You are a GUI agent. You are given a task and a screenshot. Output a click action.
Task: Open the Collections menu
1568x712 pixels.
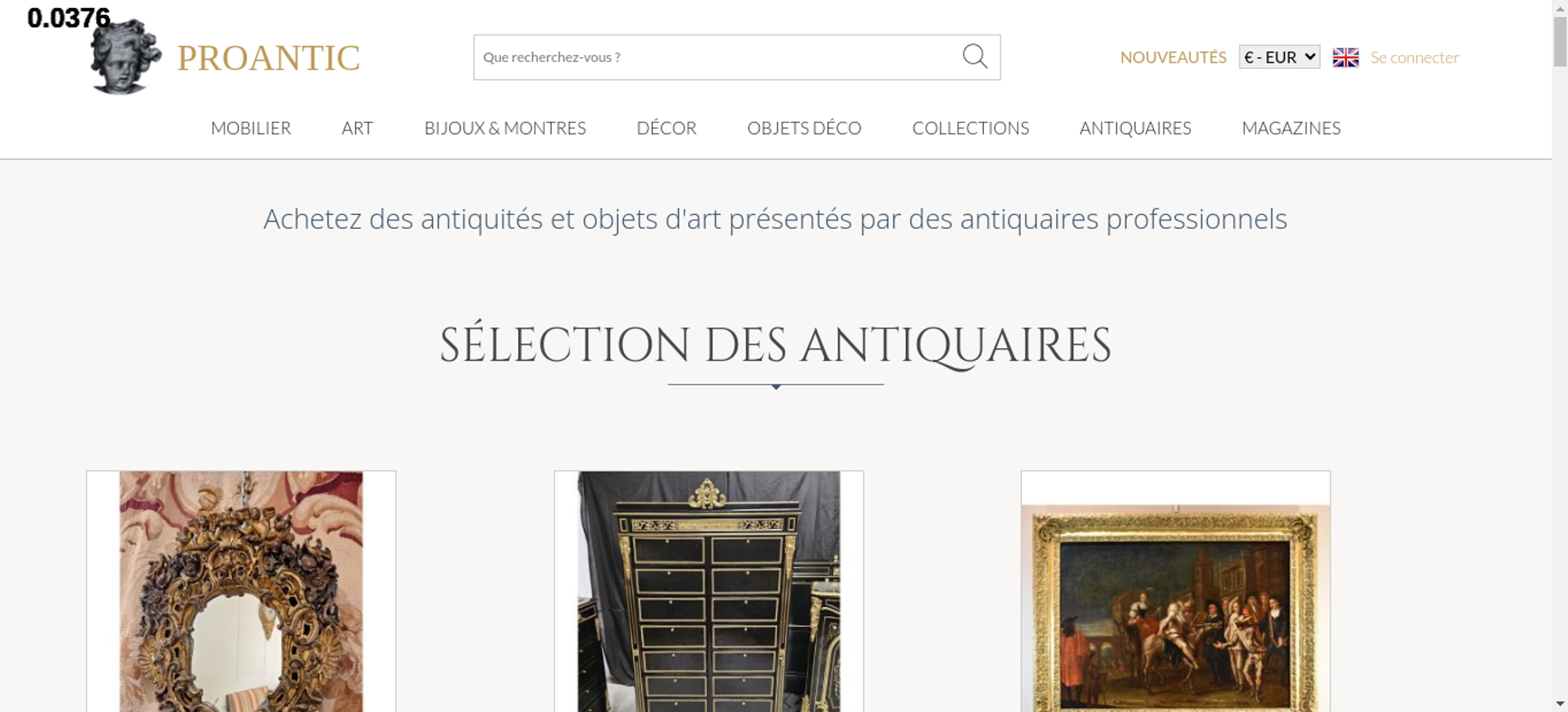pyautogui.click(x=971, y=128)
